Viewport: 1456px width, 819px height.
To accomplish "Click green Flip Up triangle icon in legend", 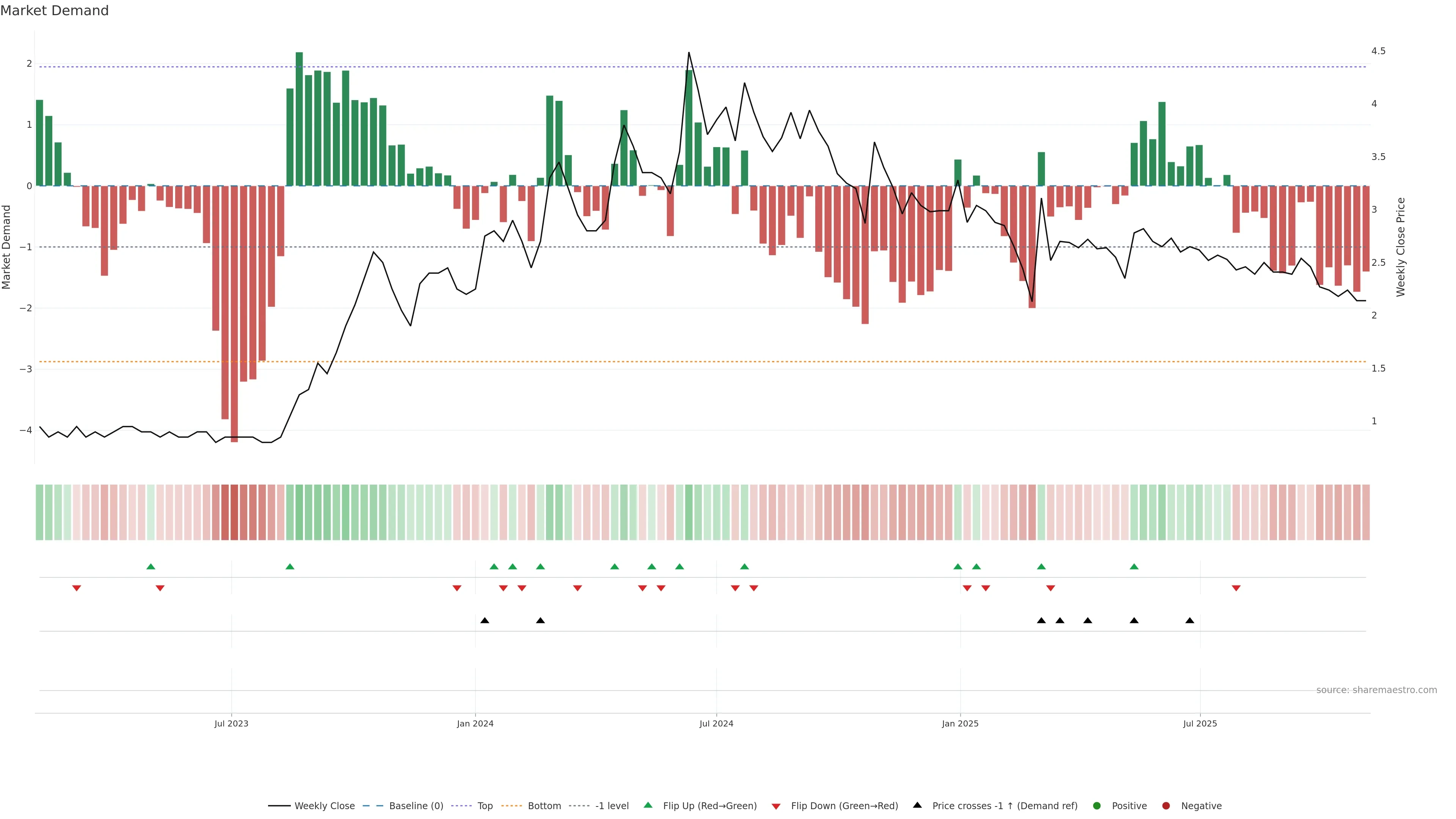I will [648, 805].
